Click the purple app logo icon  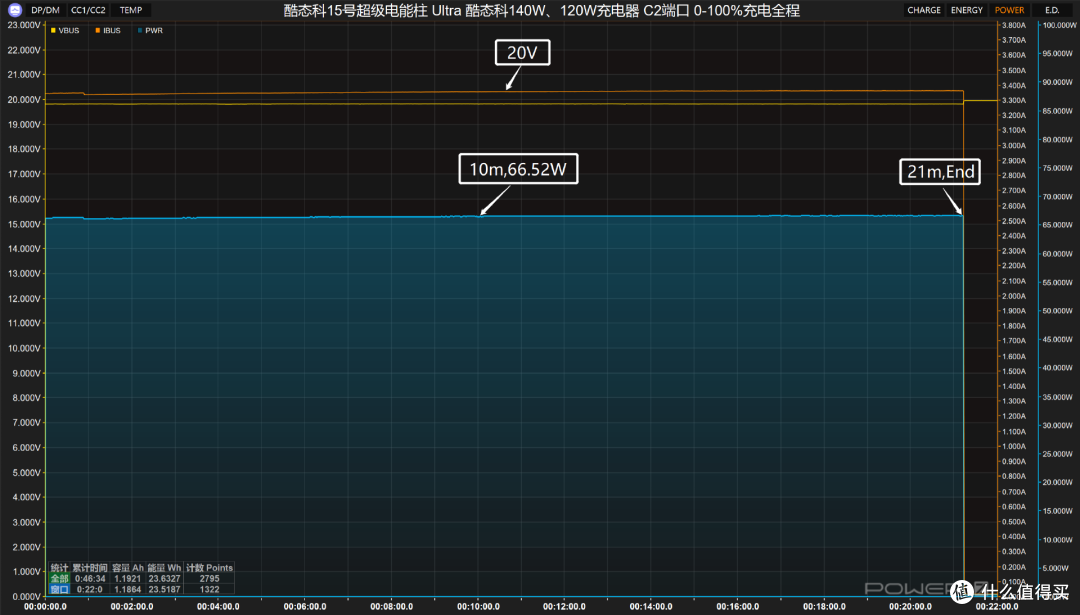point(14,10)
